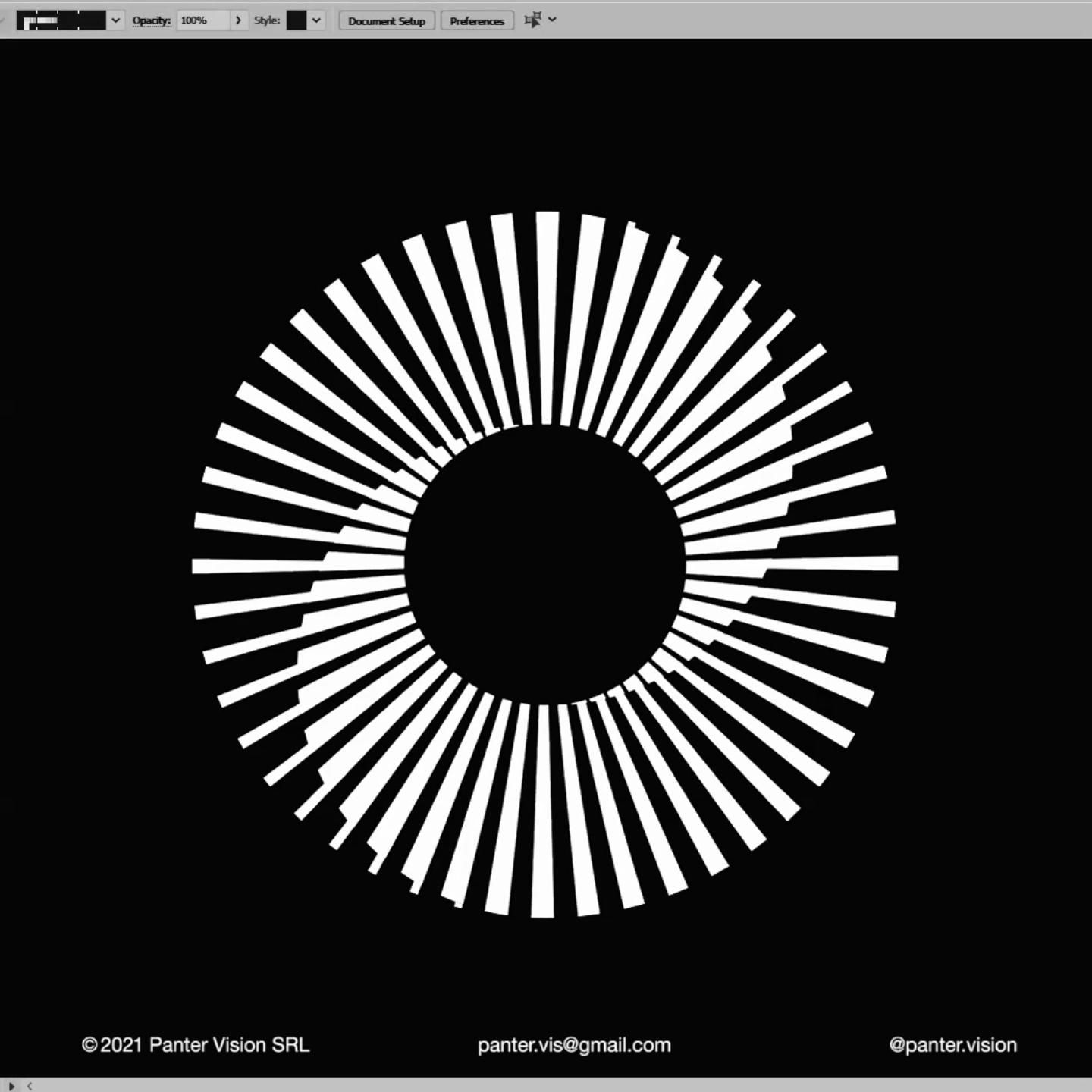Click inside the Opacity percentage field
The height and width of the screenshot is (1092, 1092).
(x=201, y=20)
